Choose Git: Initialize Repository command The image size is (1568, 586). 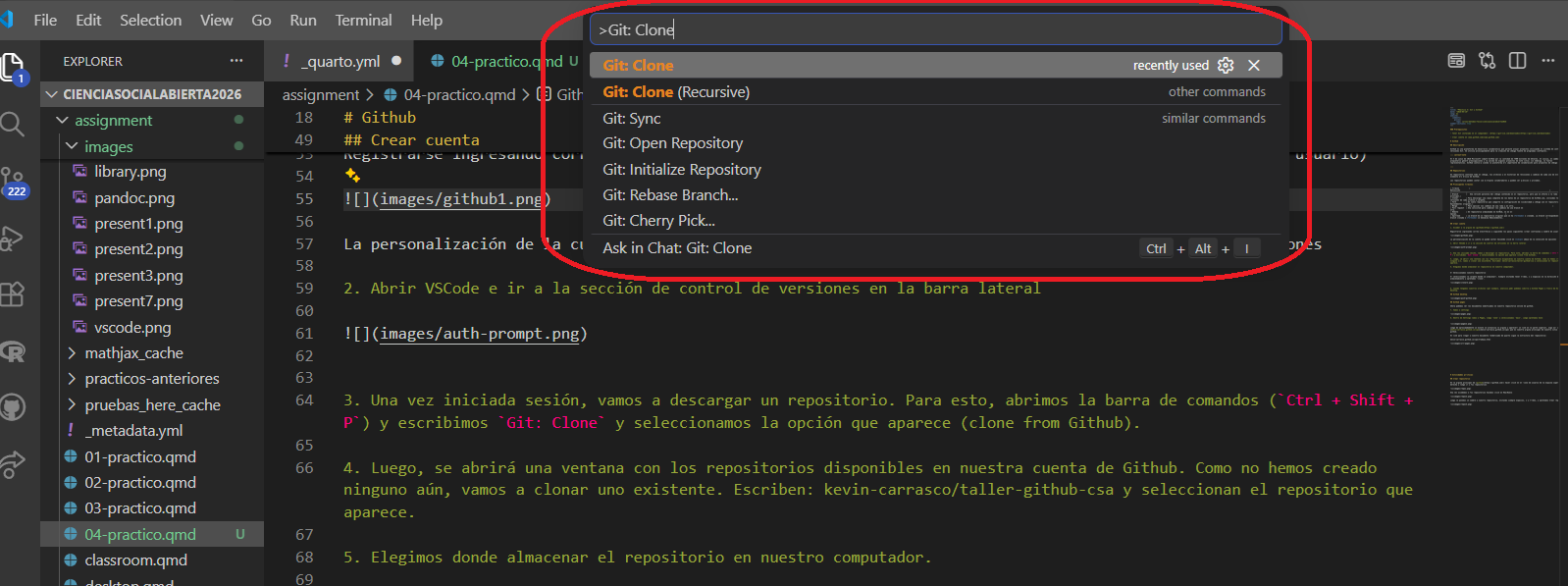pos(681,169)
